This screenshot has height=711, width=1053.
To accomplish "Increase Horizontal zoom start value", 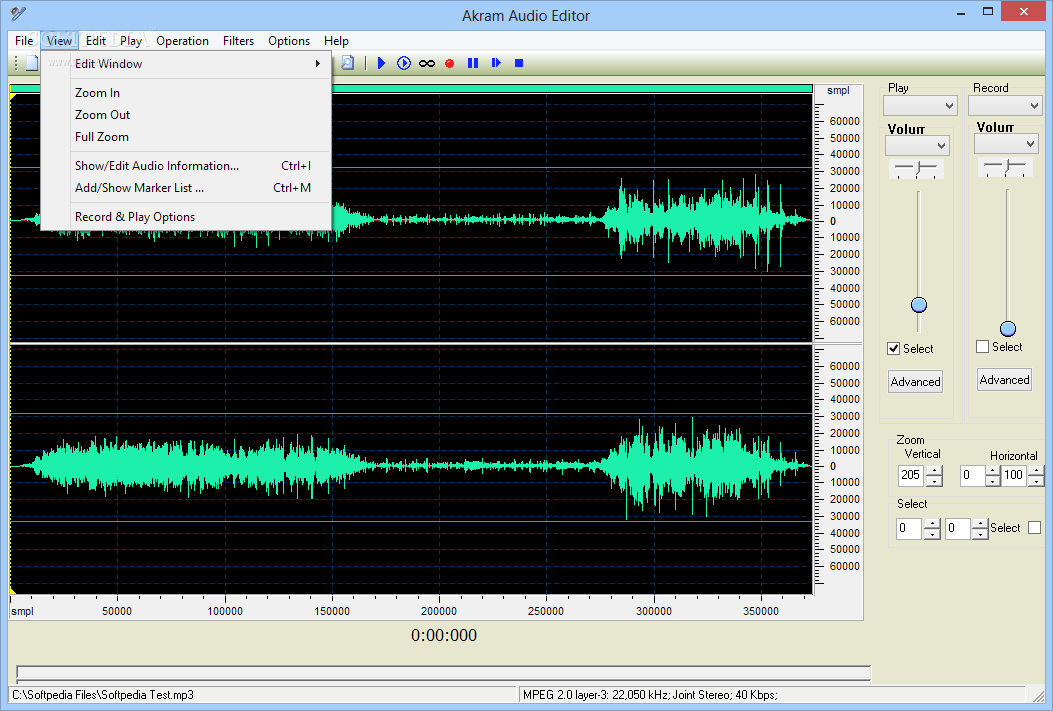I will tap(993, 470).
